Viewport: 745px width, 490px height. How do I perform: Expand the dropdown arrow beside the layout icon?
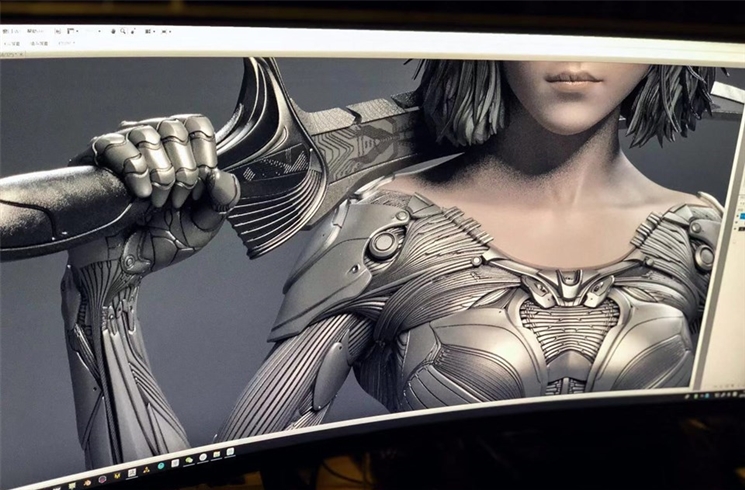coord(77,31)
